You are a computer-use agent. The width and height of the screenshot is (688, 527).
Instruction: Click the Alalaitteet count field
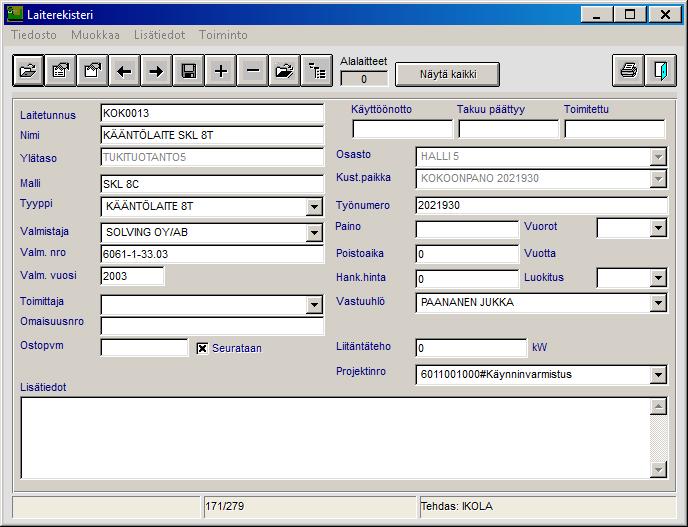tap(364, 79)
